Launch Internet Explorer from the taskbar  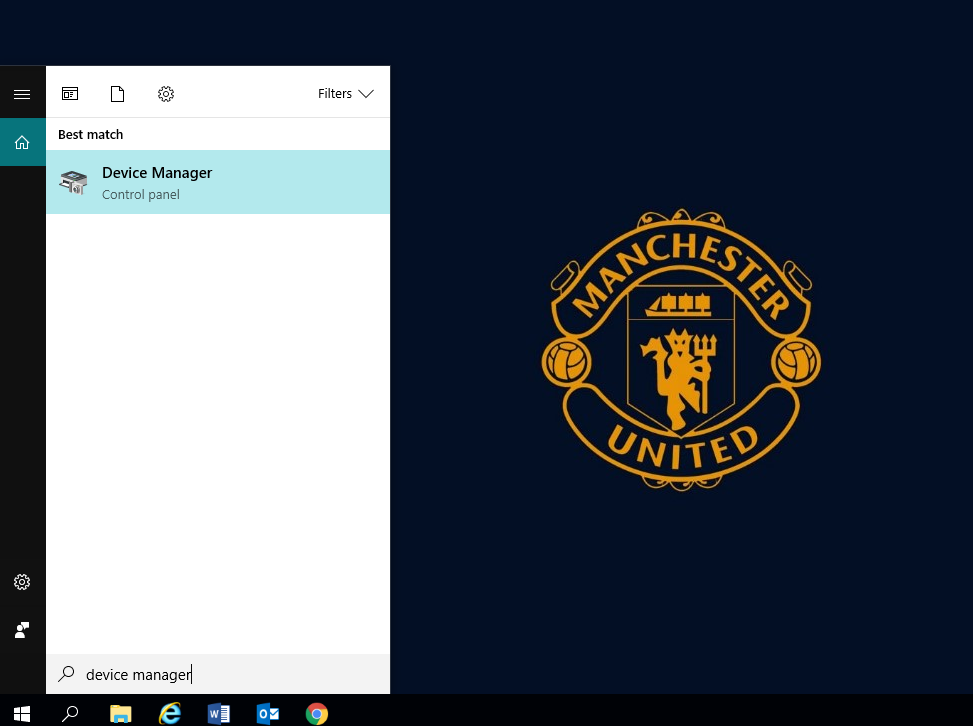[170, 713]
